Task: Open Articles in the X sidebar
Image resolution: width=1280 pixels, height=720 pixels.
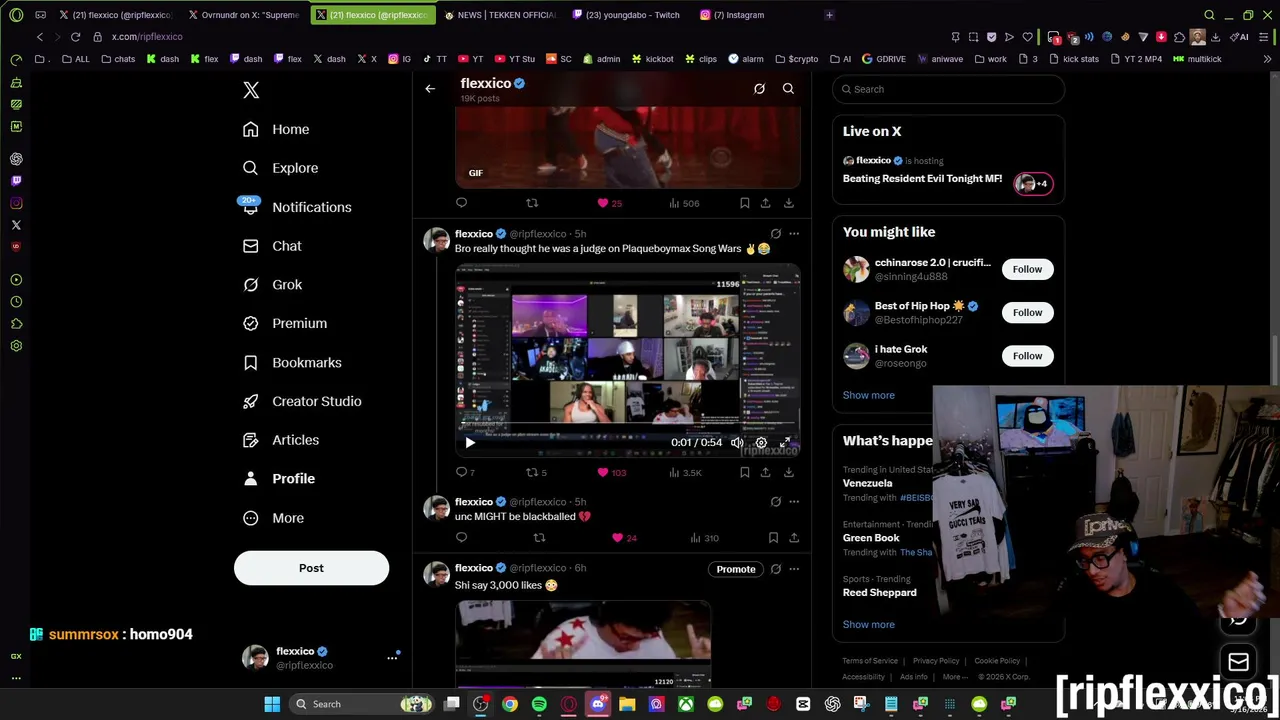Action: (281, 440)
